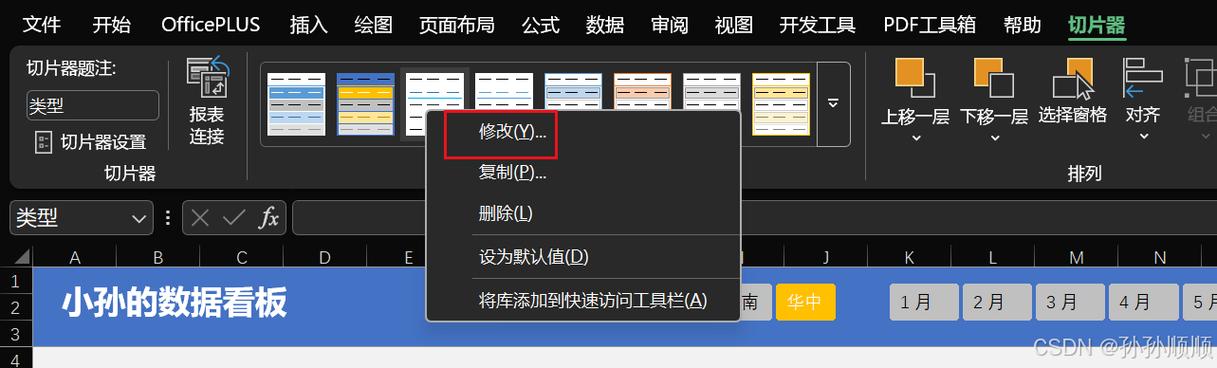Open the 数据 tab
The width and height of the screenshot is (1217, 368).
click(x=605, y=24)
